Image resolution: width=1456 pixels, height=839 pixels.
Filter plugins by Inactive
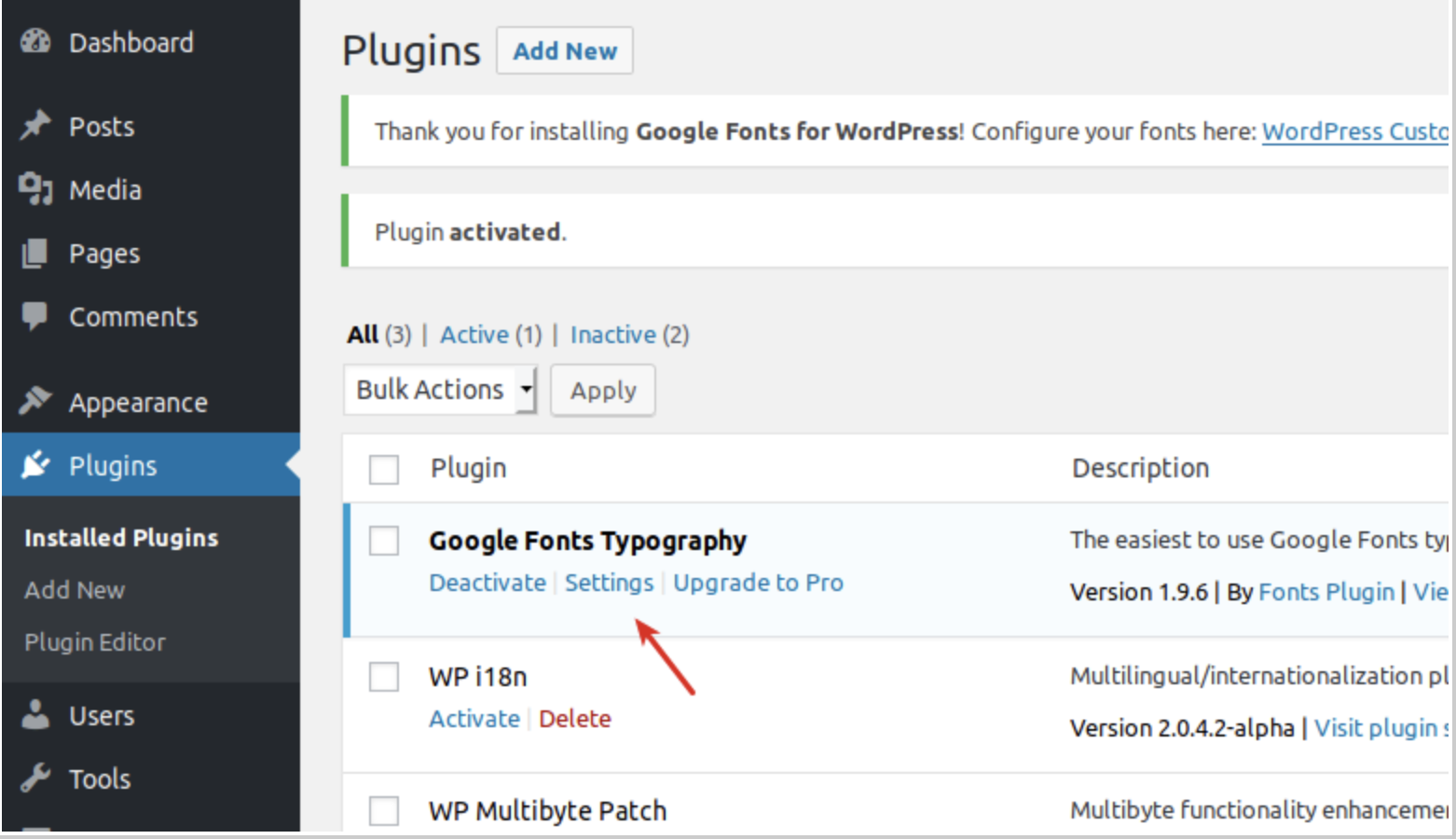point(613,335)
